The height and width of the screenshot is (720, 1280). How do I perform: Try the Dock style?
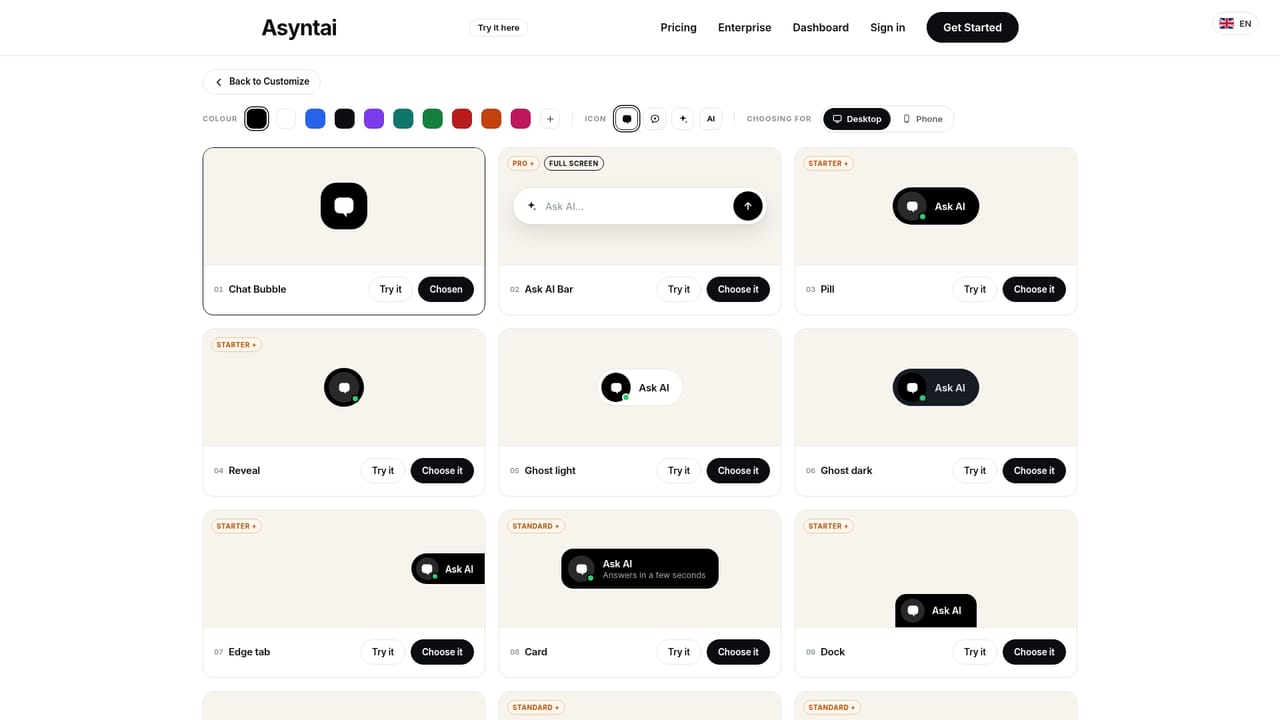click(975, 651)
